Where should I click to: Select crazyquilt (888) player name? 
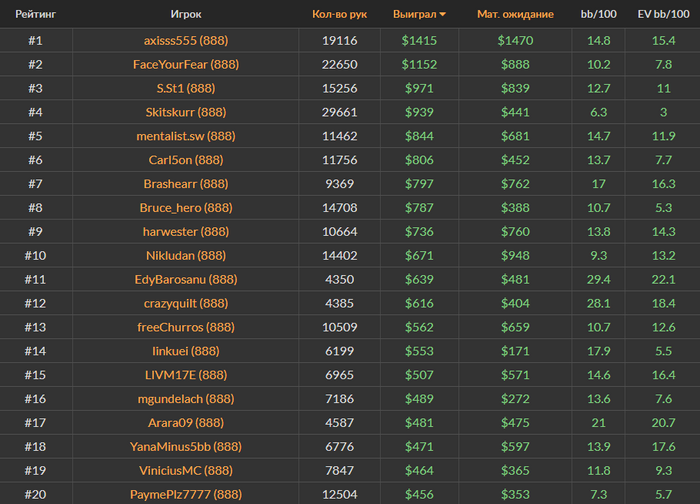click(x=185, y=303)
